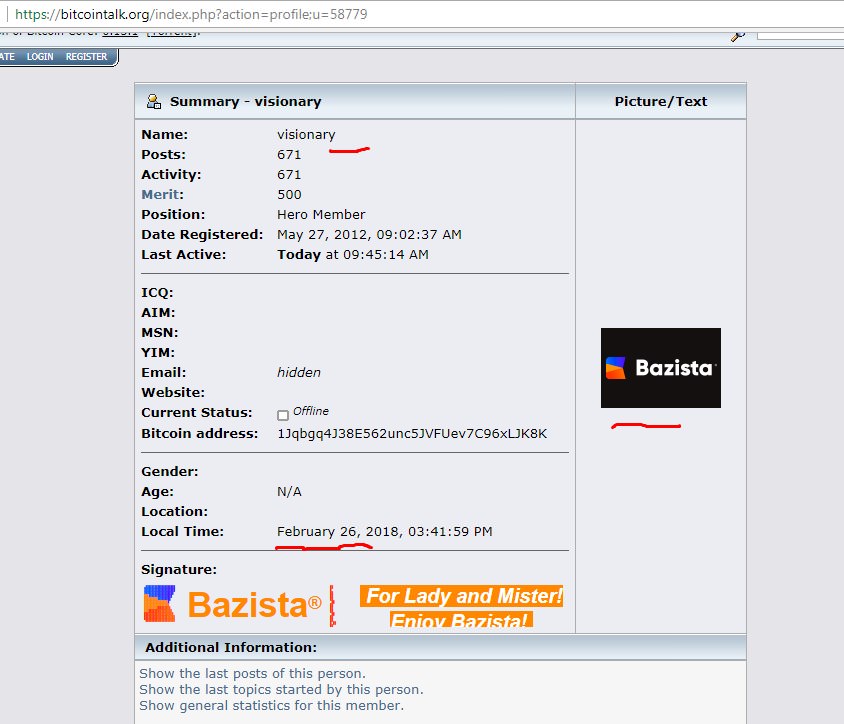The height and width of the screenshot is (724, 844).
Task: Open 'Show the last posts of this person'
Action: 252,673
